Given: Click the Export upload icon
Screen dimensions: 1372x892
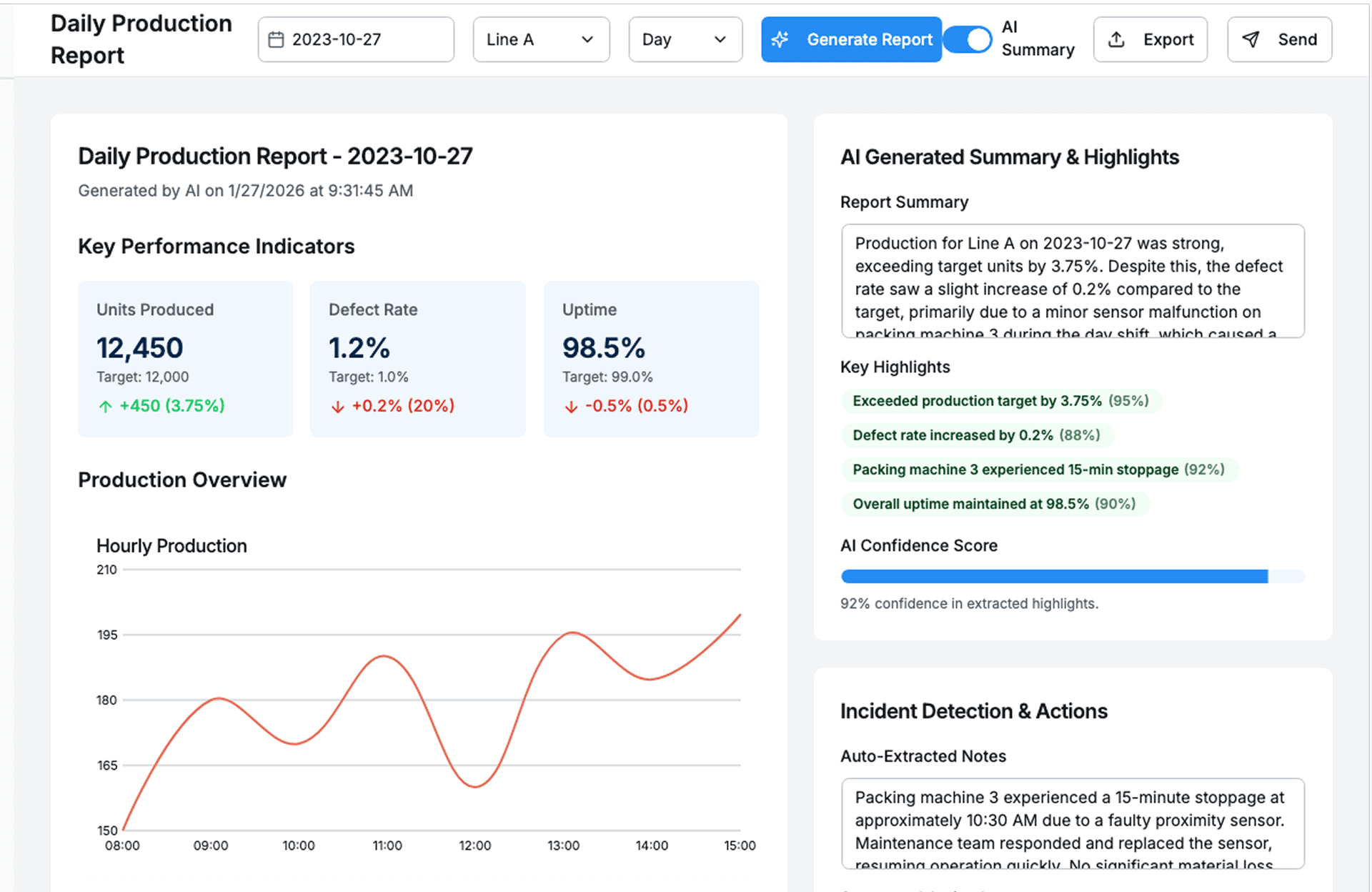Looking at the screenshot, I should coord(1116,39).
